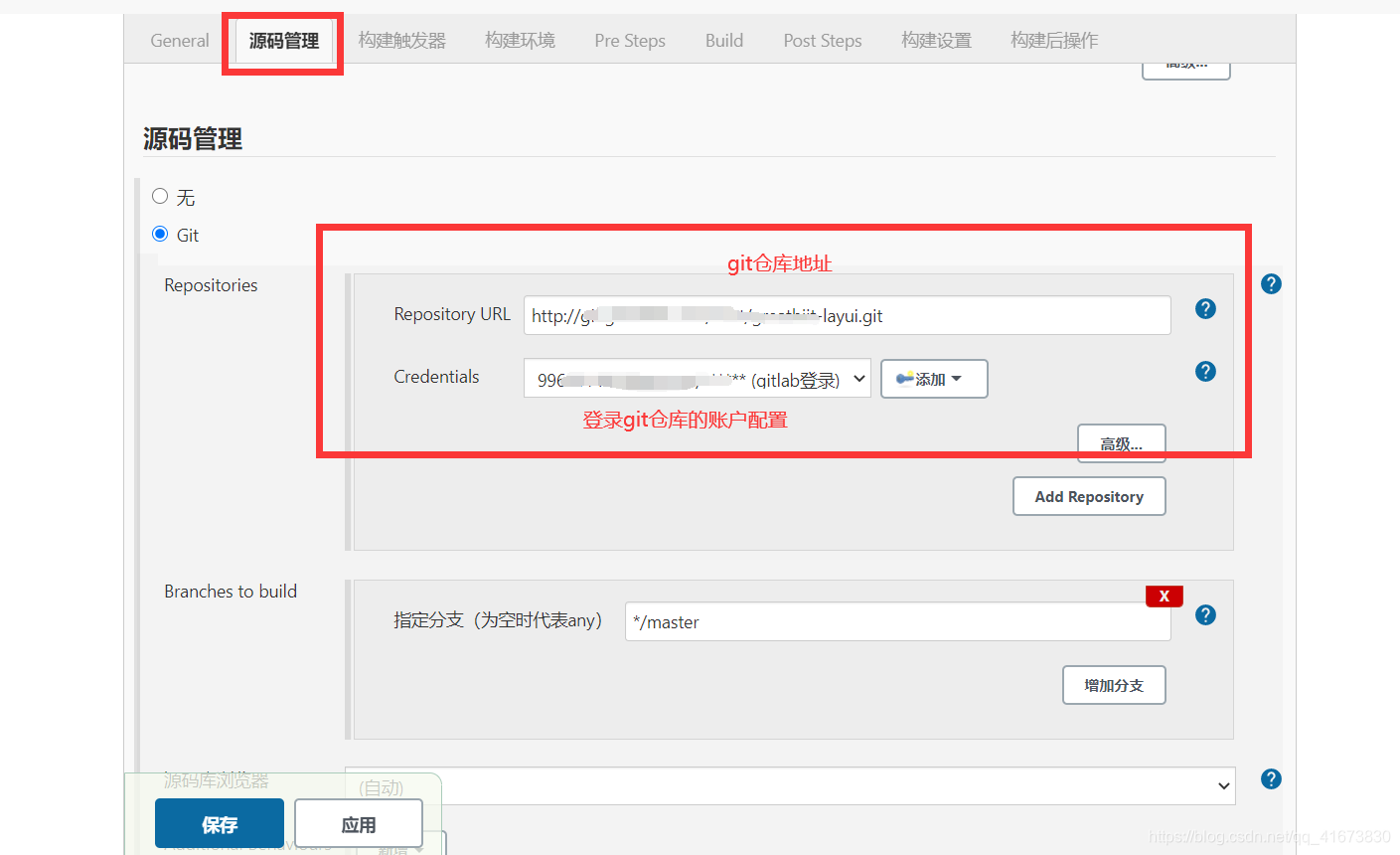The height and width of the screenshot is (855, 1400).
Task: Click the Repository URL label text
Action: tap(452, 314)
